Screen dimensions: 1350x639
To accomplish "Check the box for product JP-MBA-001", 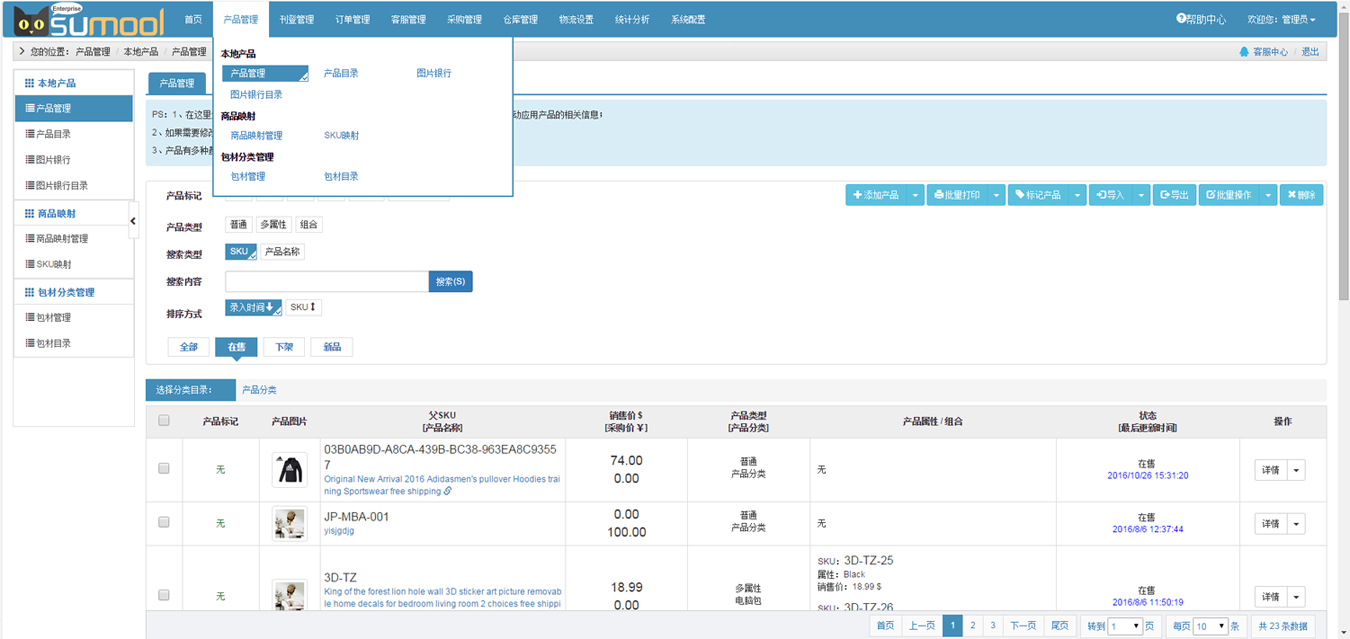I will (164, 522).
